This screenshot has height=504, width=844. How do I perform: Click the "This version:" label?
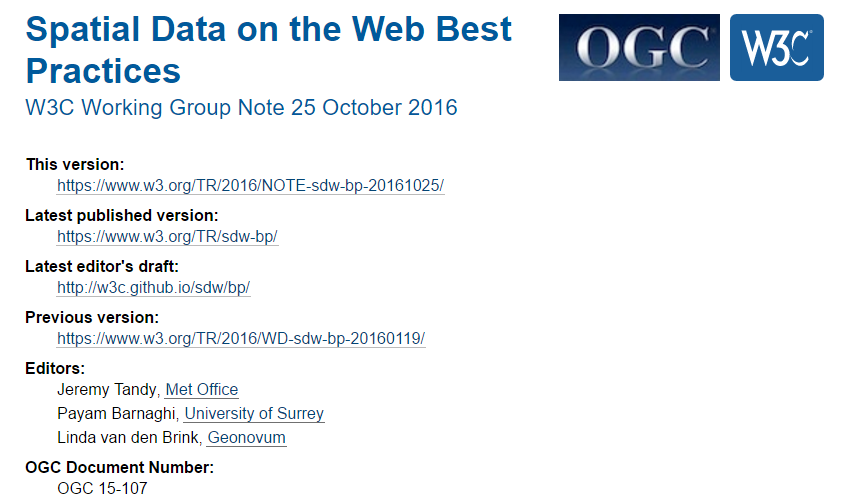coord(75,164)
